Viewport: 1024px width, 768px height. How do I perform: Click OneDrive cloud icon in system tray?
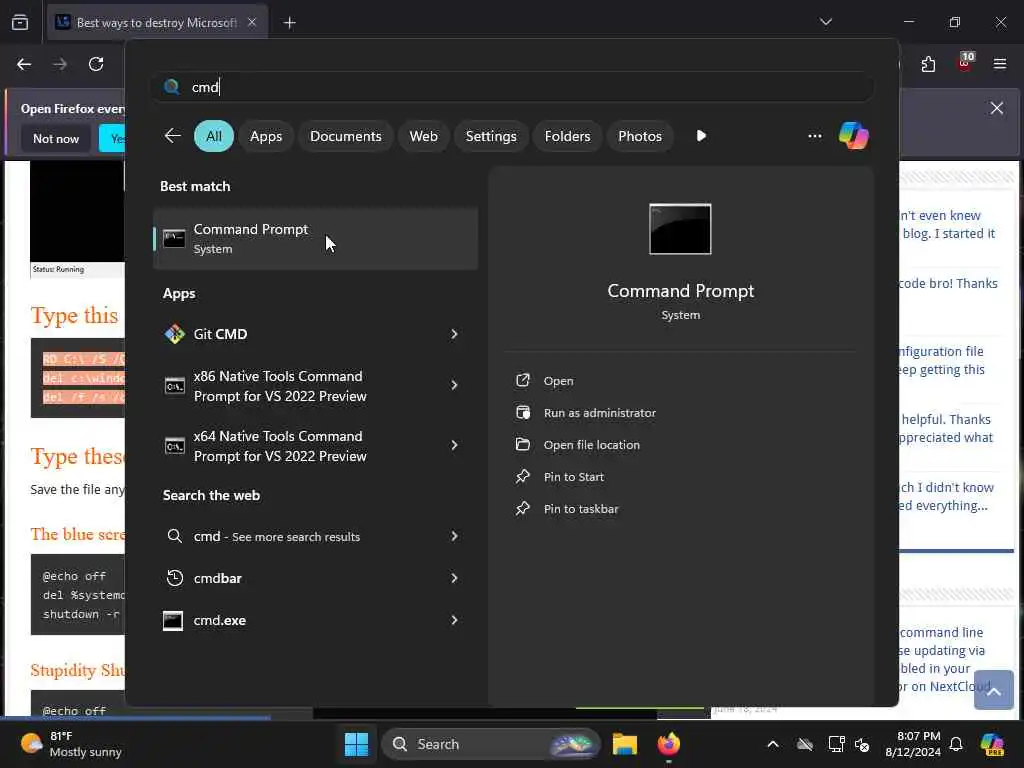point(805,744)
